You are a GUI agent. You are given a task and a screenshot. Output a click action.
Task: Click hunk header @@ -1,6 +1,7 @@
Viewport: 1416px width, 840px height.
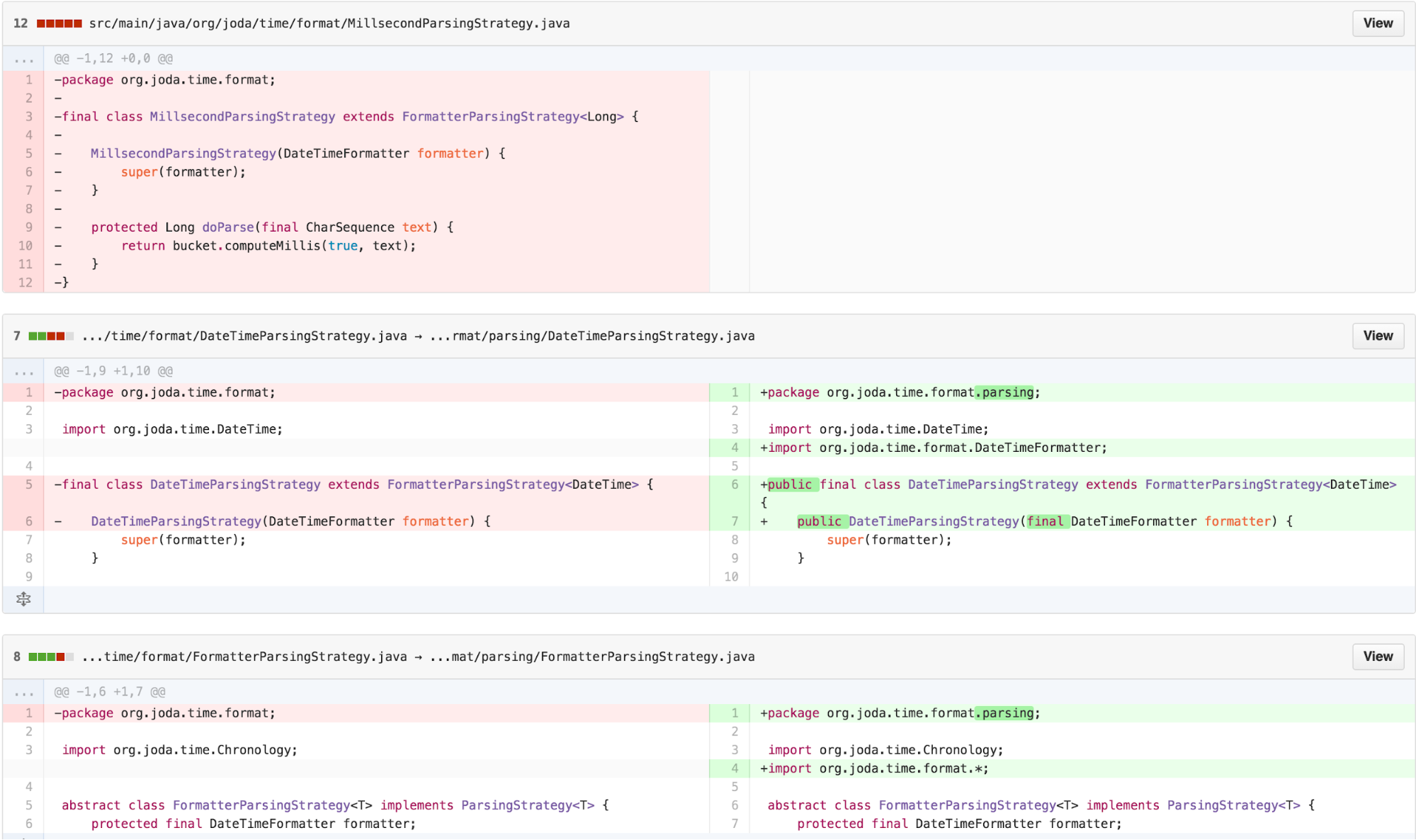tap(110, 692)
